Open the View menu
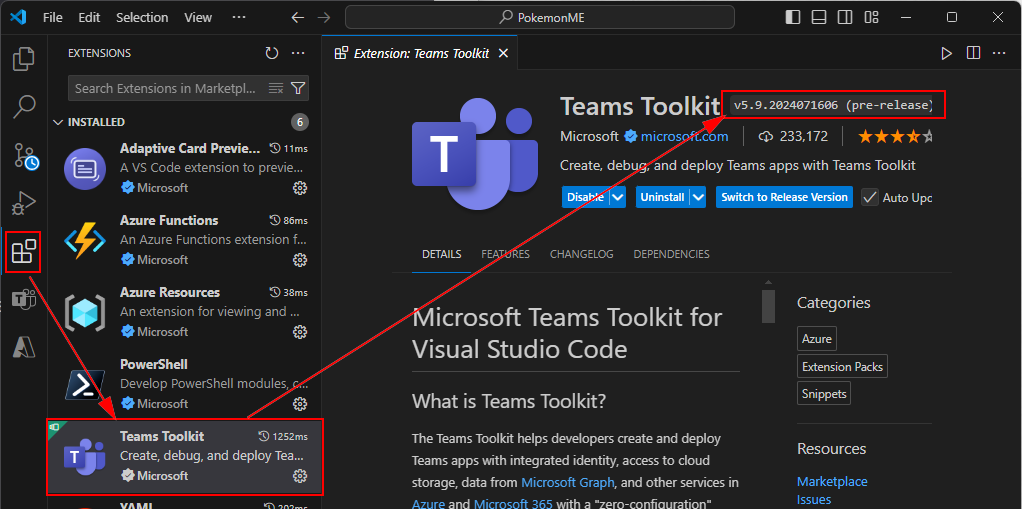 click(x=198, y=18)
